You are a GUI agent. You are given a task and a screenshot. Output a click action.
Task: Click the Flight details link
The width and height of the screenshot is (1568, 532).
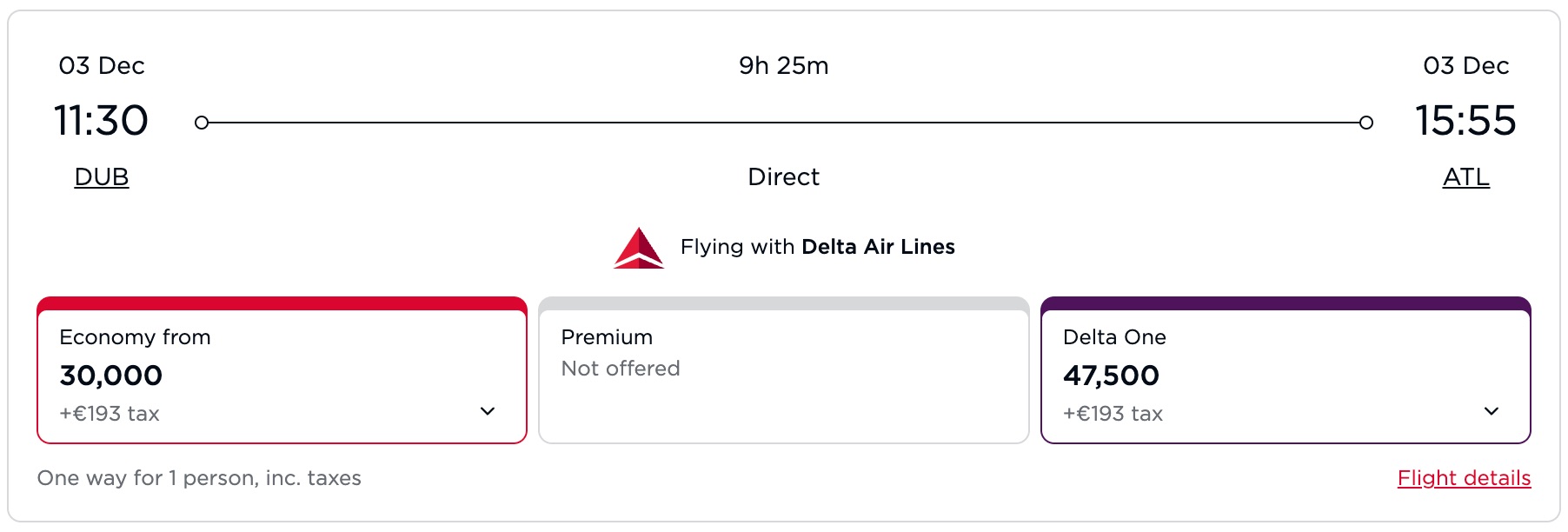tap(1464, 477)
